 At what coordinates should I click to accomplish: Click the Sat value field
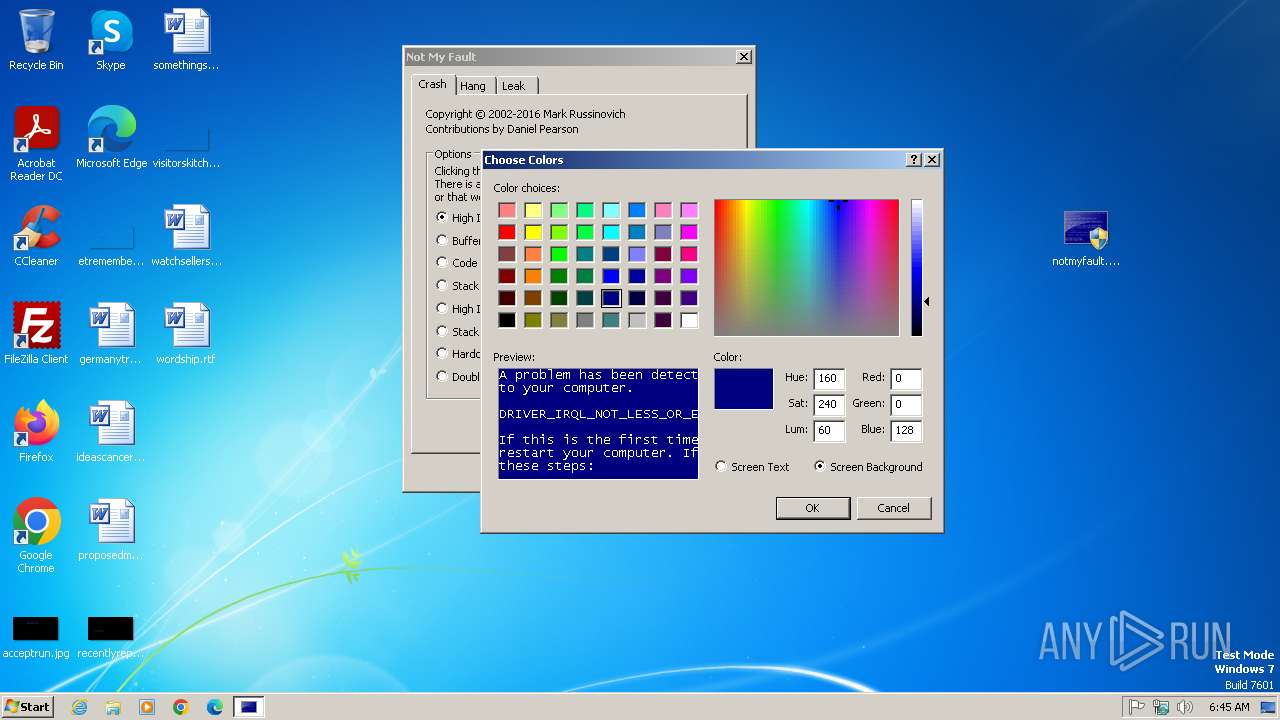(x=829, y=405)
